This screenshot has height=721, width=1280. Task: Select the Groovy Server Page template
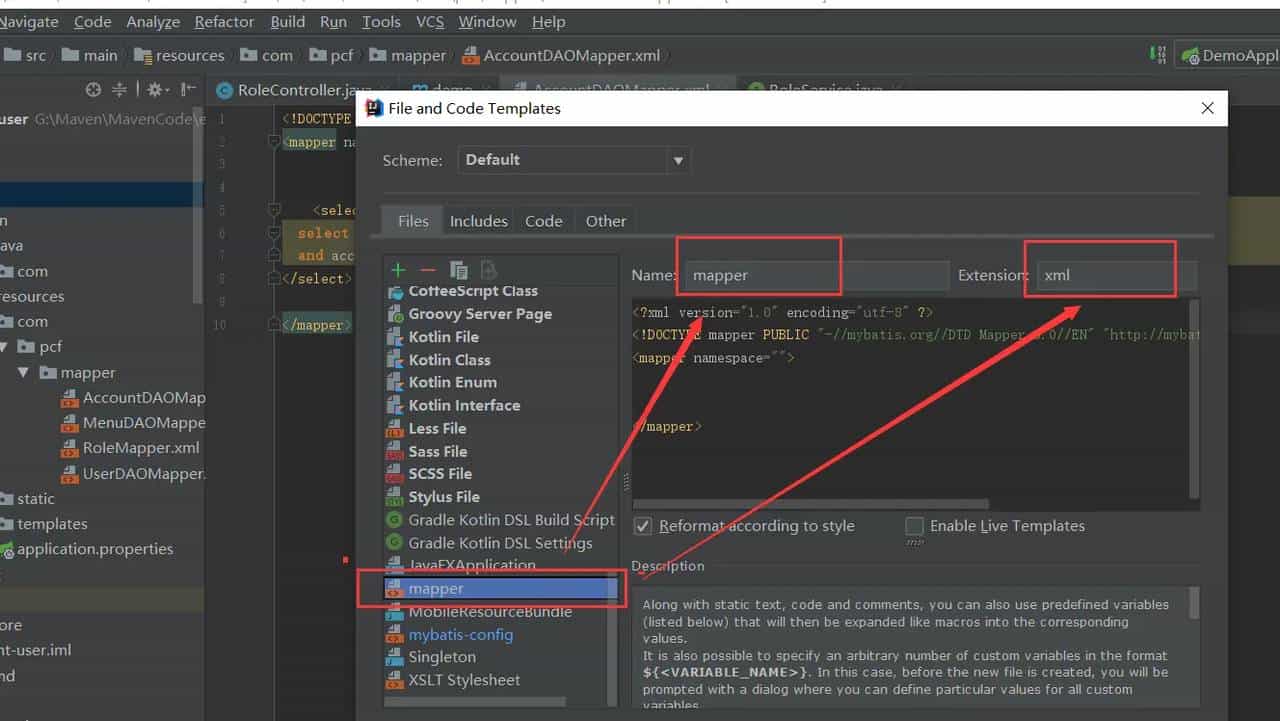480,314
